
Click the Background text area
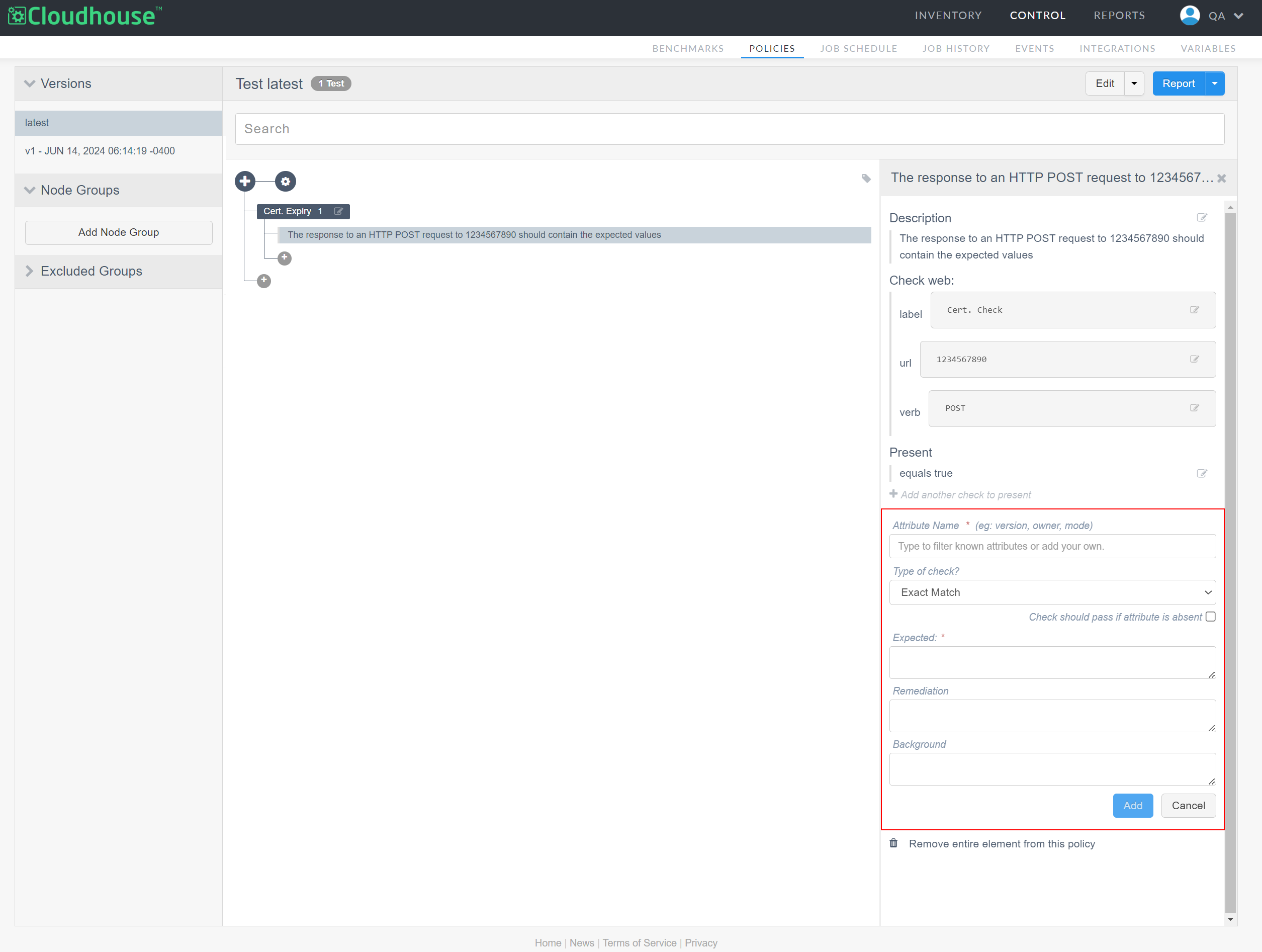tap(1052, 769)
